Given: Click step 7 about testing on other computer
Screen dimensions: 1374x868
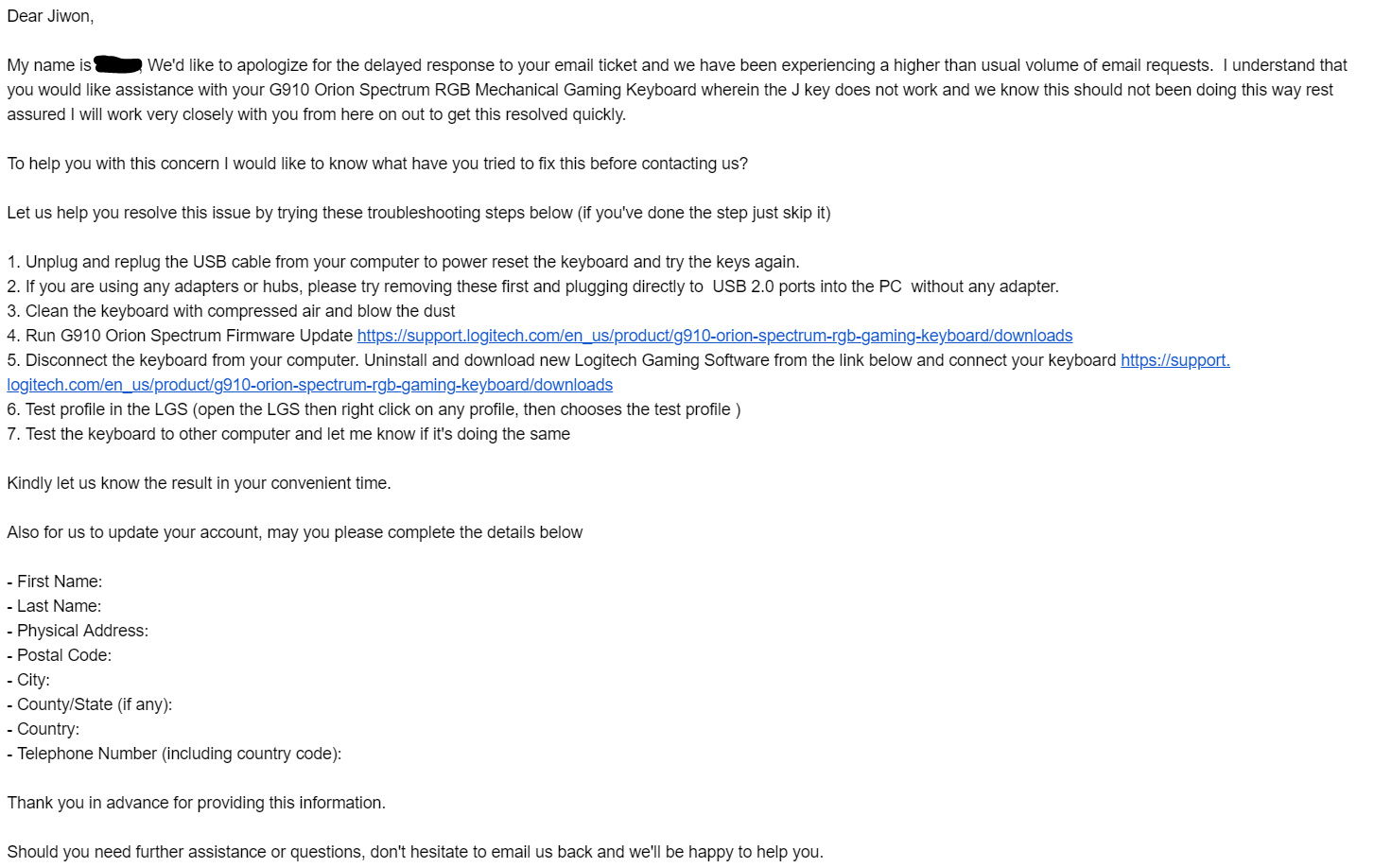Looking at the screenshot, I should click(x=288, y=434).
